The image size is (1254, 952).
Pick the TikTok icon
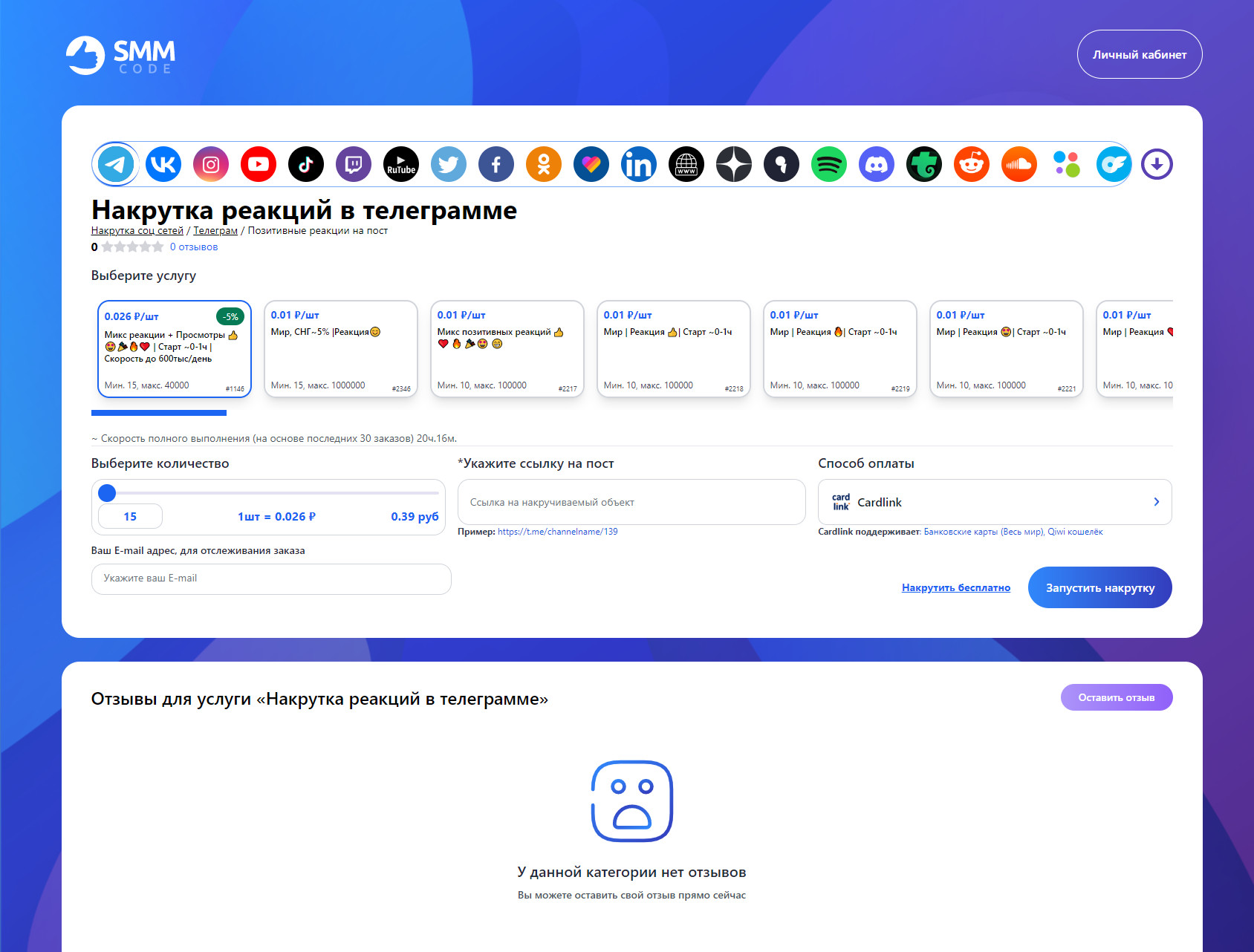click(306, 164)
